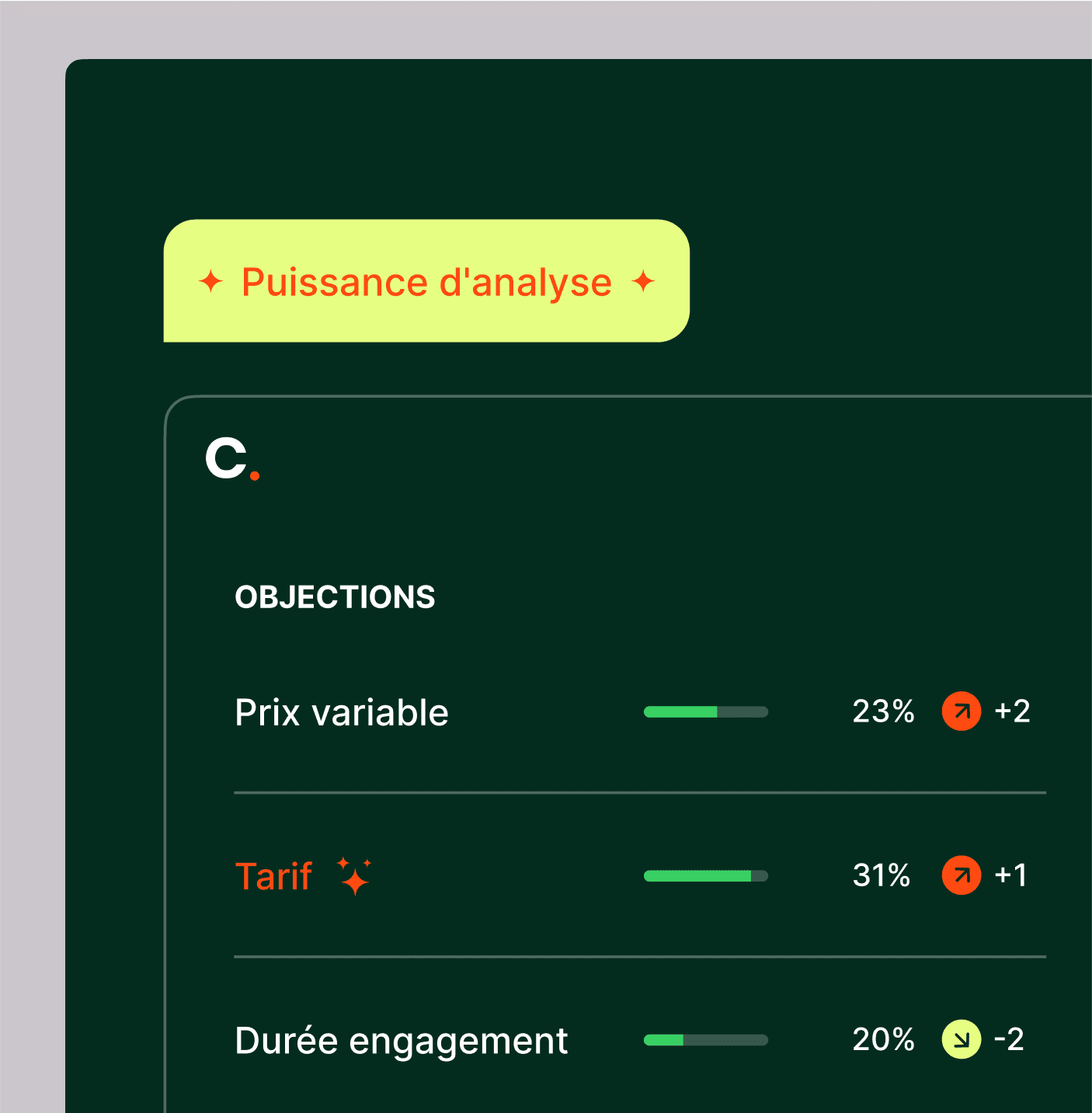
Task: Click orange up-arrow icon in Tarif row
Action: coord(962,875)
